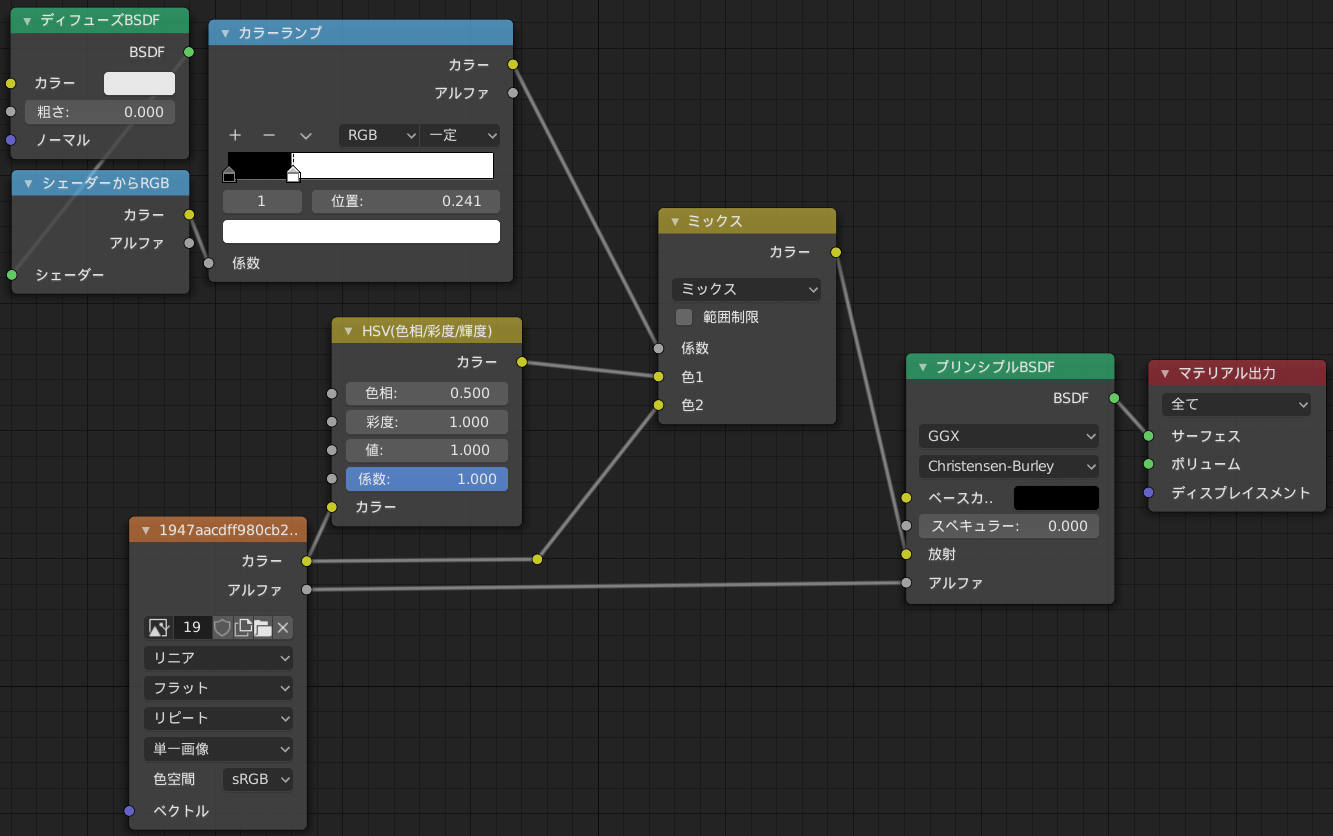This screenshot has width=1333, height=836.
Task: Click the サーフェス input socket
Action: [x=1149, y=436]
